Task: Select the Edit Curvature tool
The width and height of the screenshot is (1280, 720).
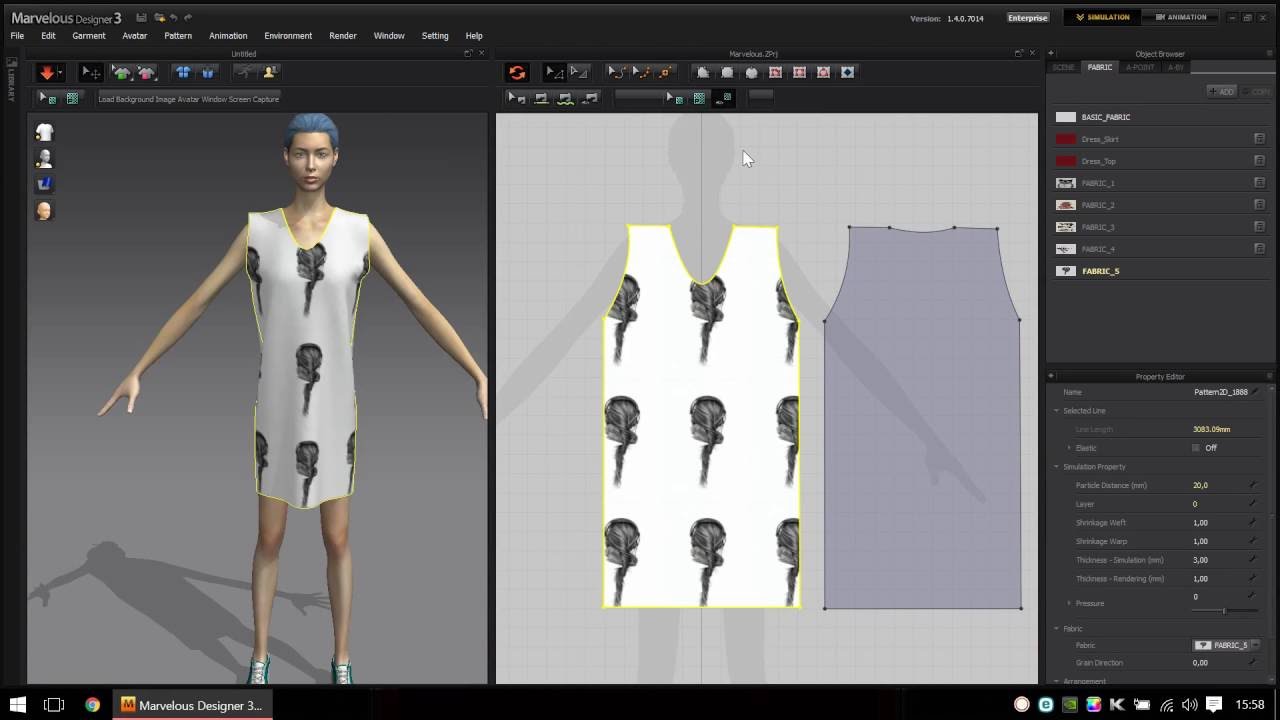Action: 616,73
